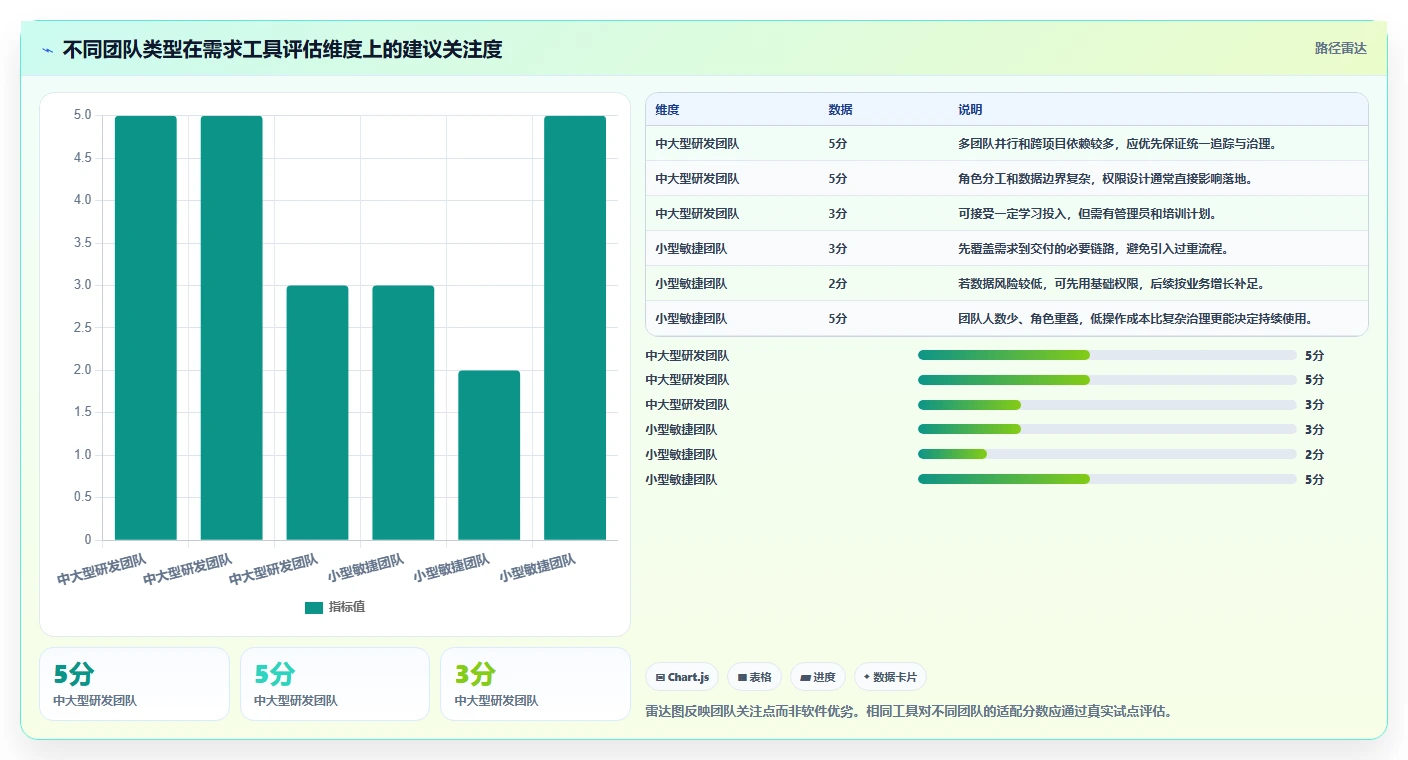Click the 0.5 y-axis label

click(x=82, y=497)
